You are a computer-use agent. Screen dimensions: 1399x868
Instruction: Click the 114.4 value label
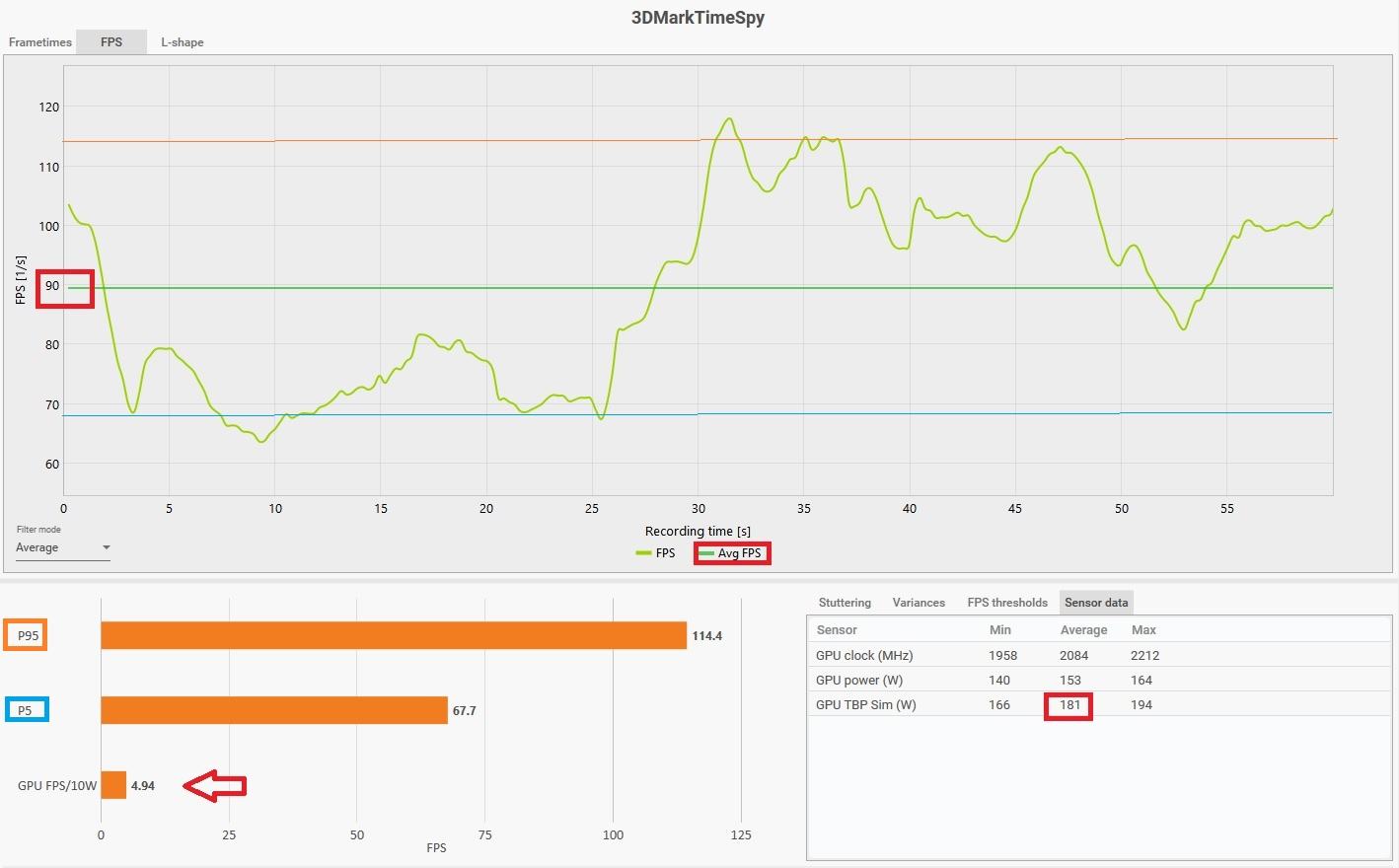click(706, 636)
